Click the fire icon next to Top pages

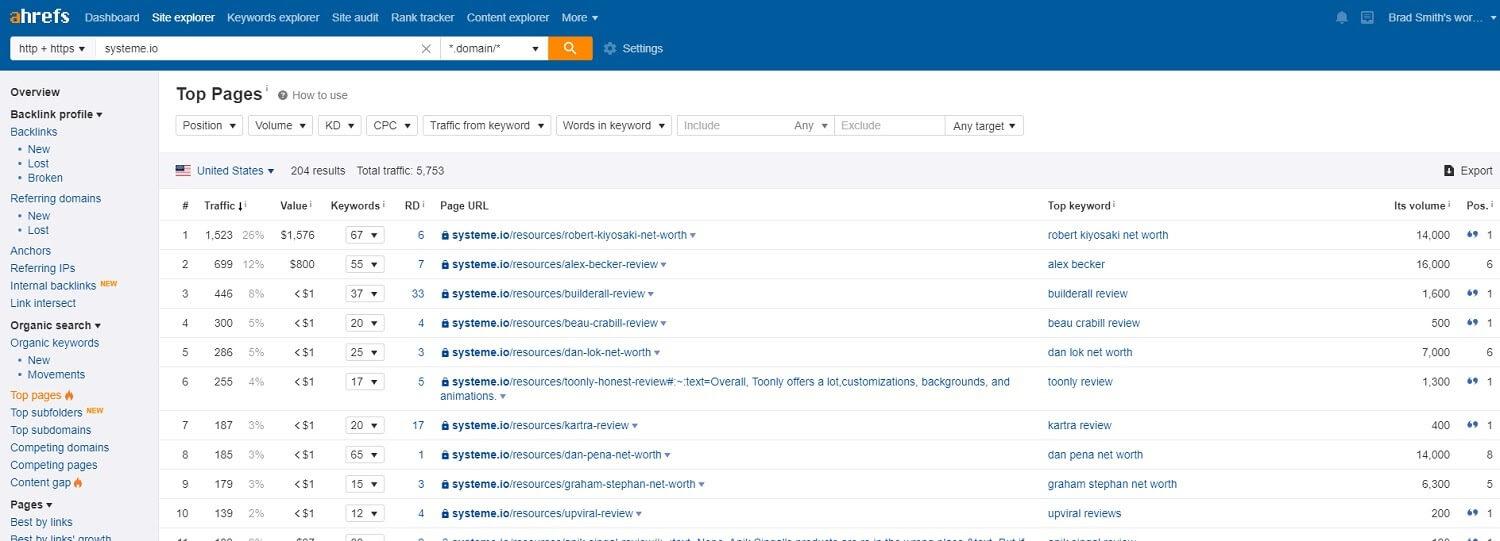70,395
